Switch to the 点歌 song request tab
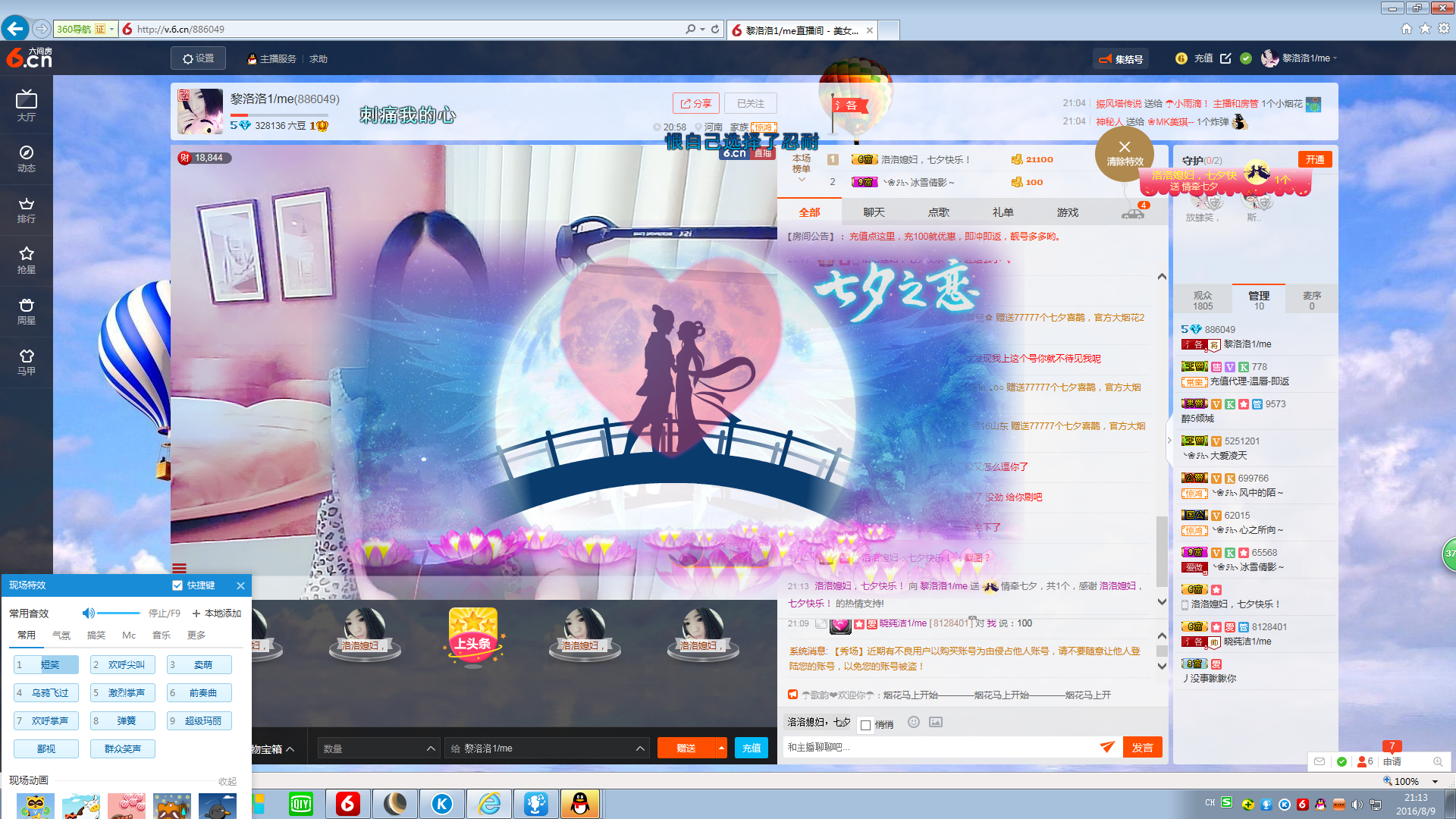Viewport: 1456px width, 819px height. (939, 212)
